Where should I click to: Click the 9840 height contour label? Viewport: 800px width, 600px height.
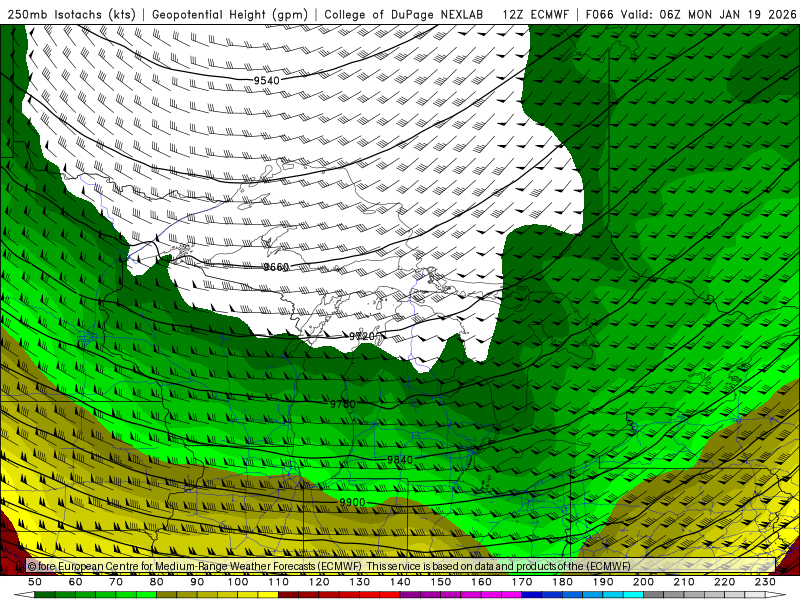pyautogui.click(x=400, y=460)
